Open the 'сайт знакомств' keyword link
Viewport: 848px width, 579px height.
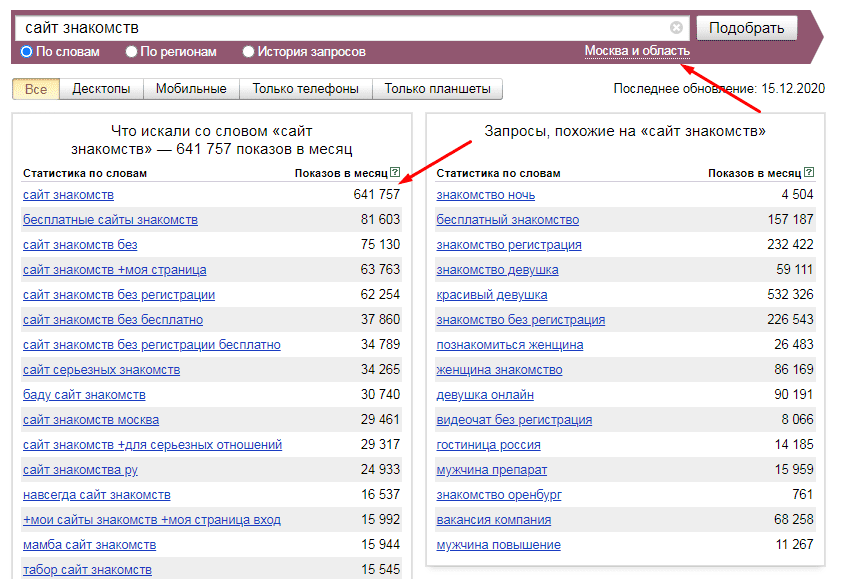click(x=68, y=195)
